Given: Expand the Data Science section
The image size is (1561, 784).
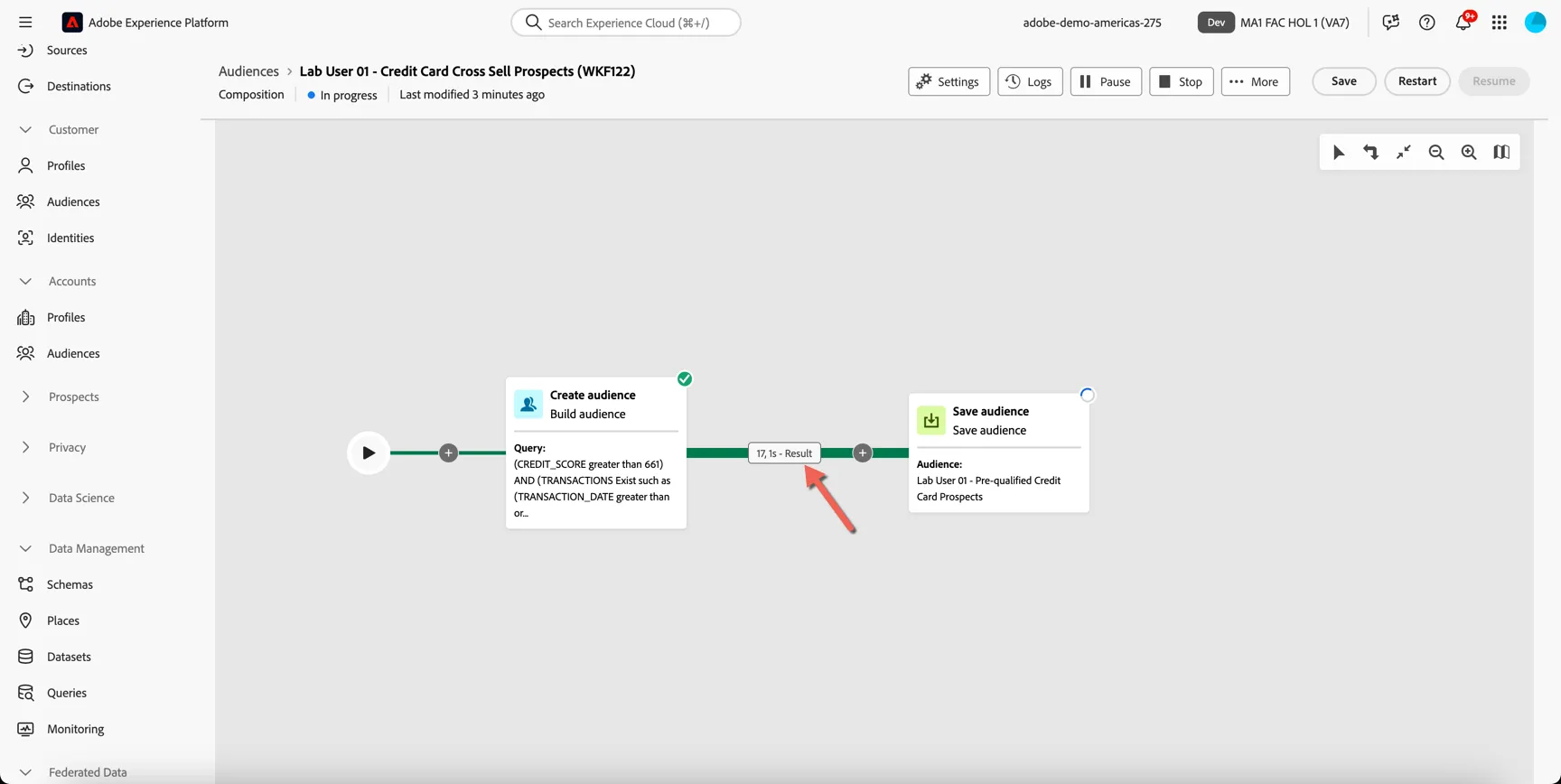Looking at the screenshot, I should 25,498.
